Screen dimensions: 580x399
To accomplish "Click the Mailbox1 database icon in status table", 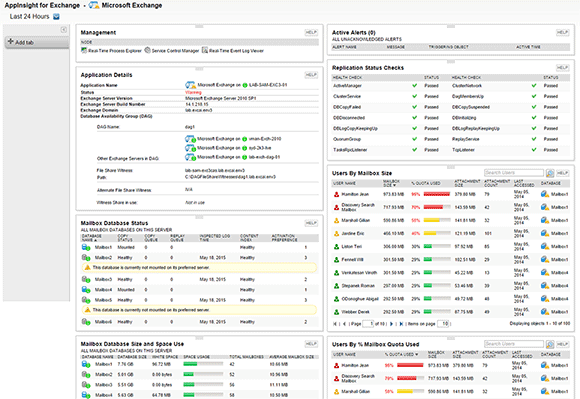I will tap(86, 247).
